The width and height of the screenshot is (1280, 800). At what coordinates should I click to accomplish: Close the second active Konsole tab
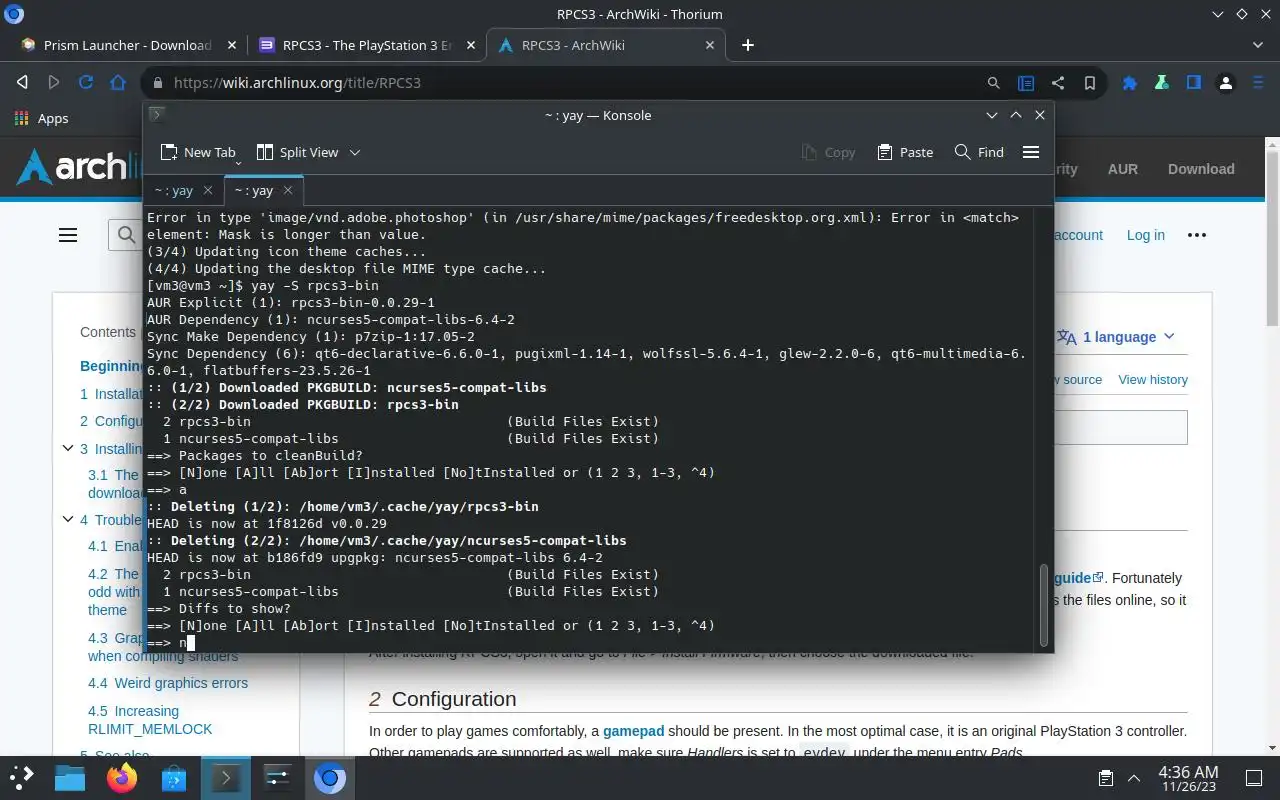[288, 190]
